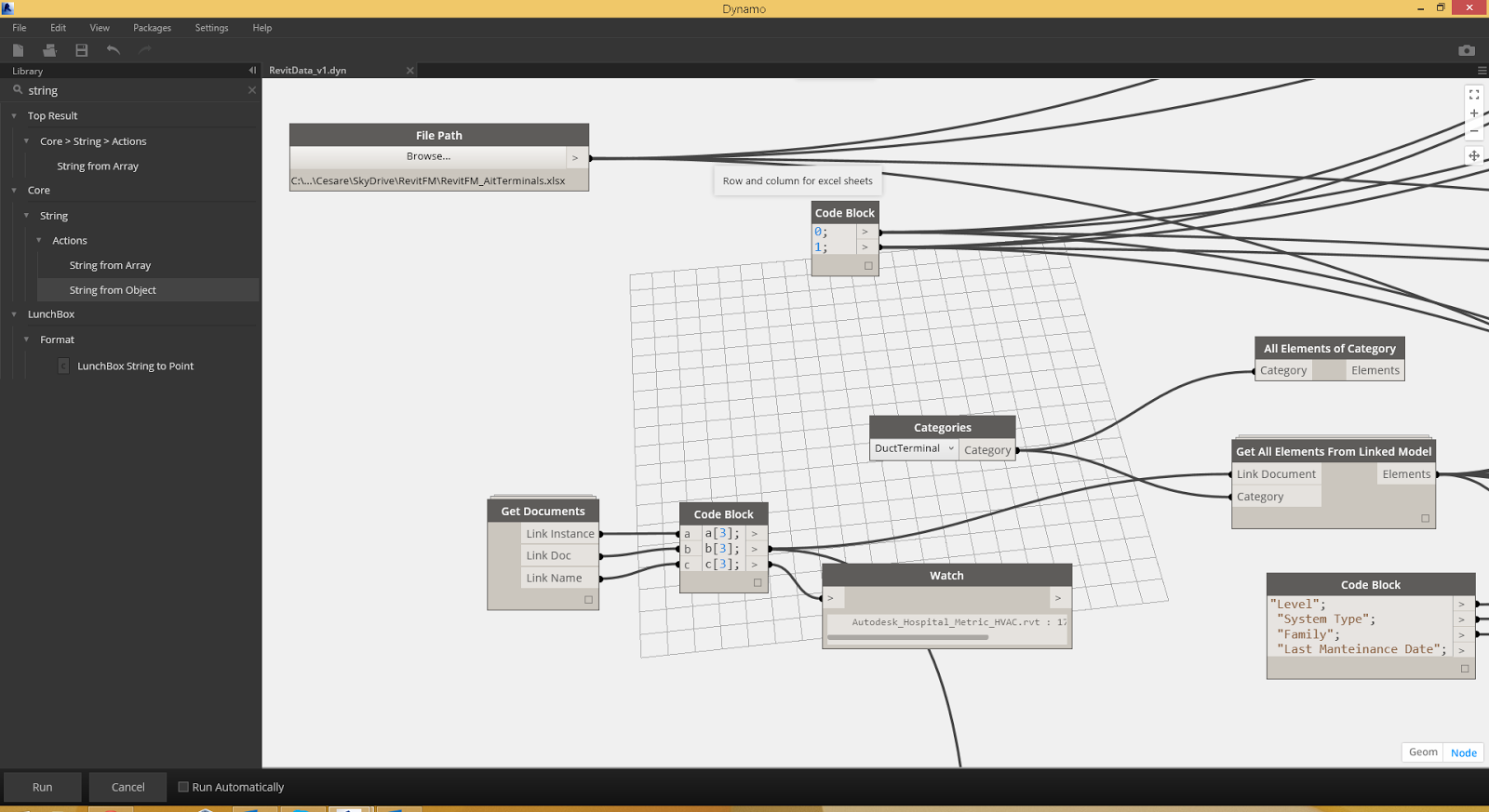Zoom out the canvas with minus icon

click(1474, 131)
